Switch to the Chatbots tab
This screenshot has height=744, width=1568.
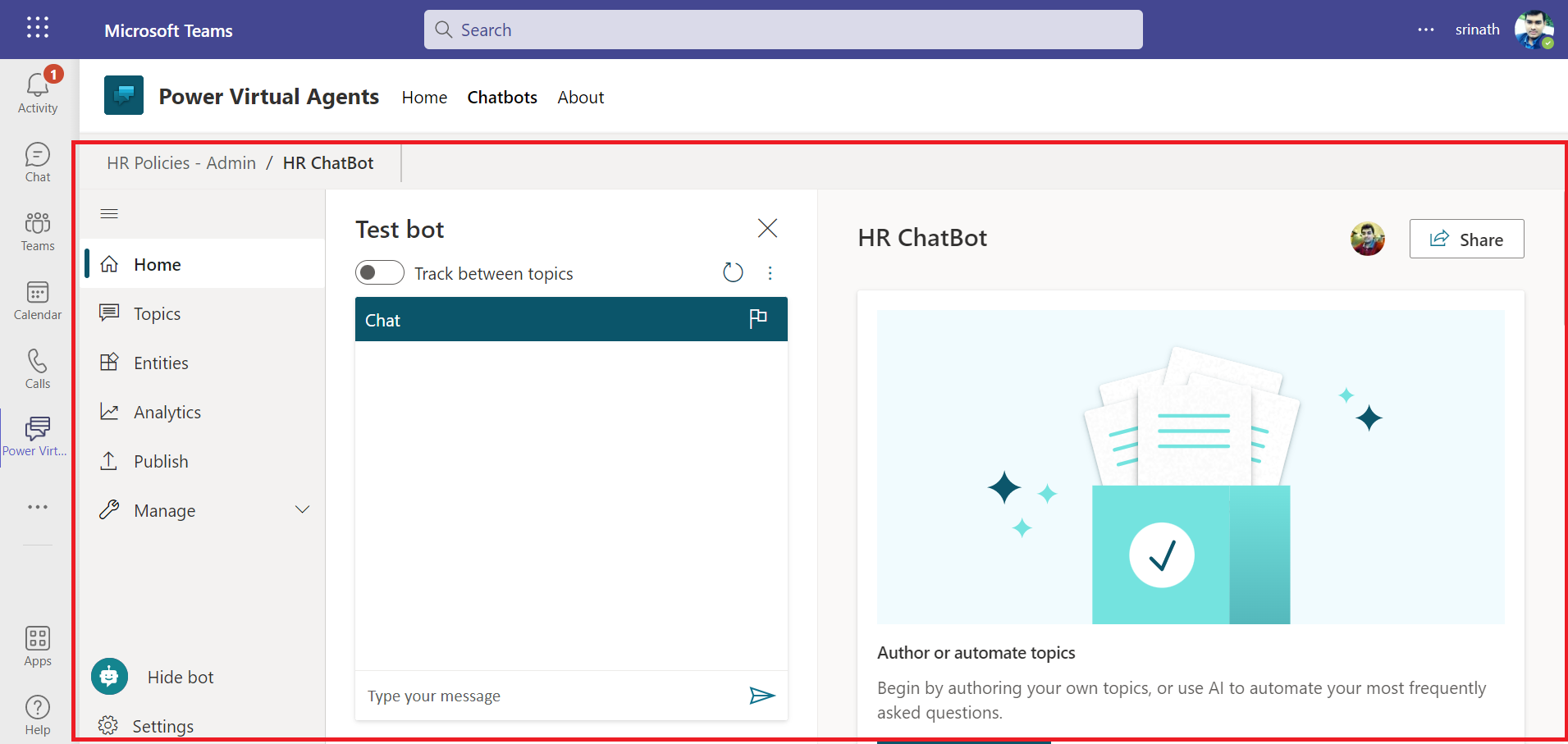502,98
